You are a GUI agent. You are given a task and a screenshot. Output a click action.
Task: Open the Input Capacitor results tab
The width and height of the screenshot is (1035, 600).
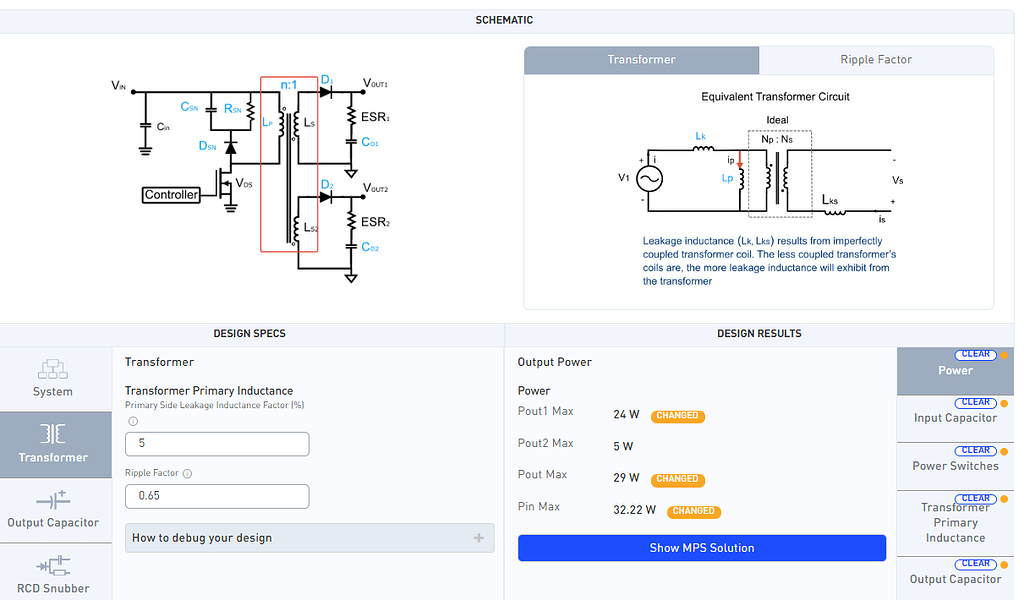[x=955, y=419]
